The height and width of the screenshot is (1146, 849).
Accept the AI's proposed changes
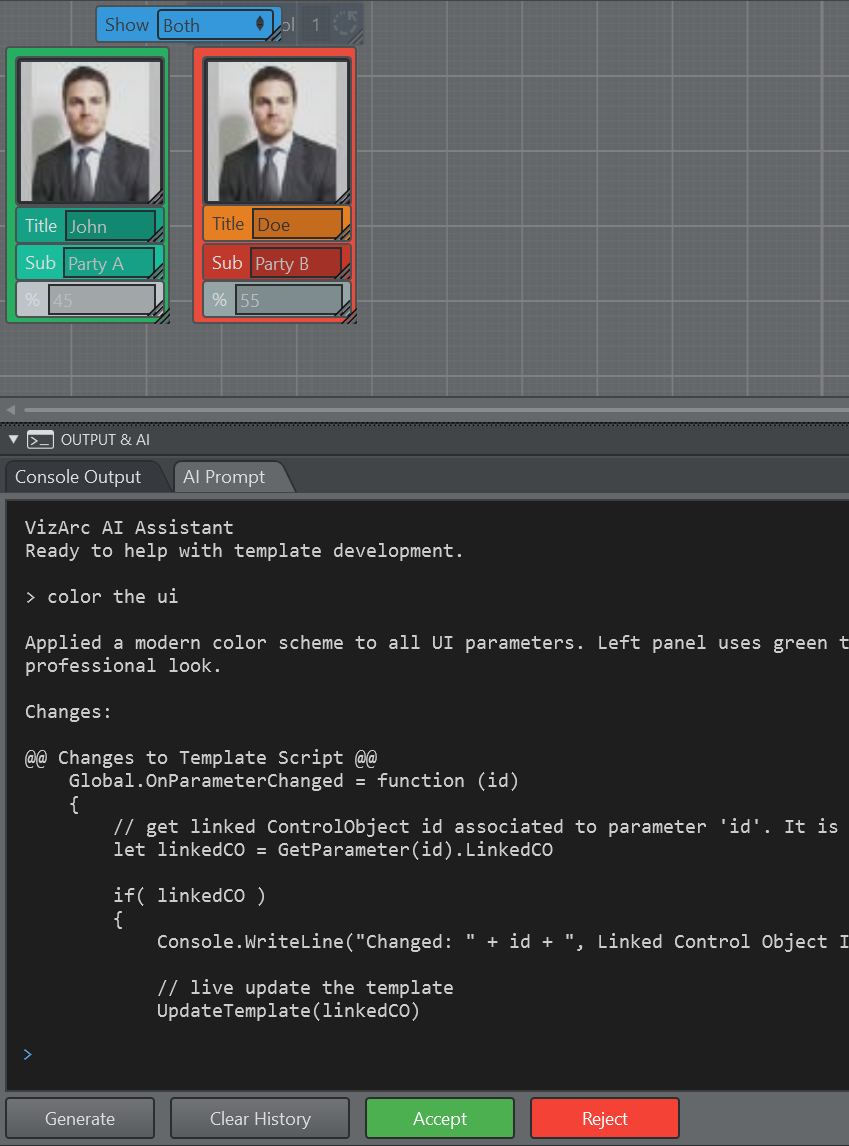click(440, 1118)
